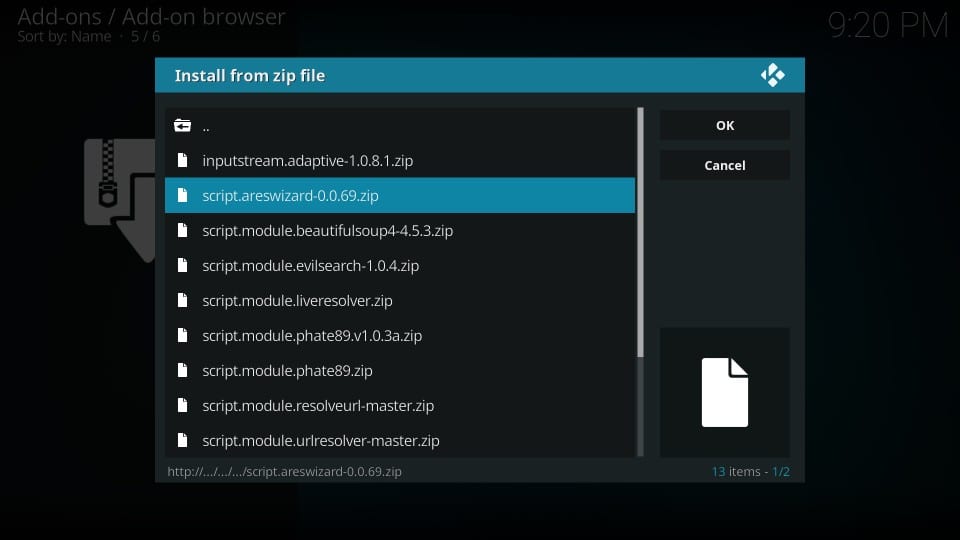Screen dimensions: 960x540
Task: Click the Kodi logo in dialog header
Action: (773, 75)
